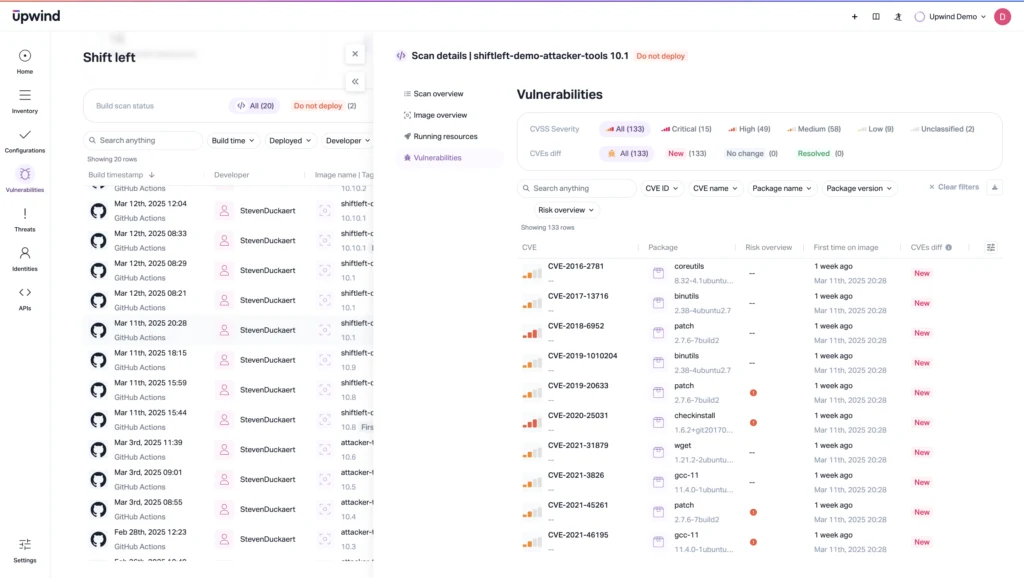The height and width of the screenshot is (578, 1024).
Task: Click the CVEs diff info icon
Action: click(x=949, y=248)
